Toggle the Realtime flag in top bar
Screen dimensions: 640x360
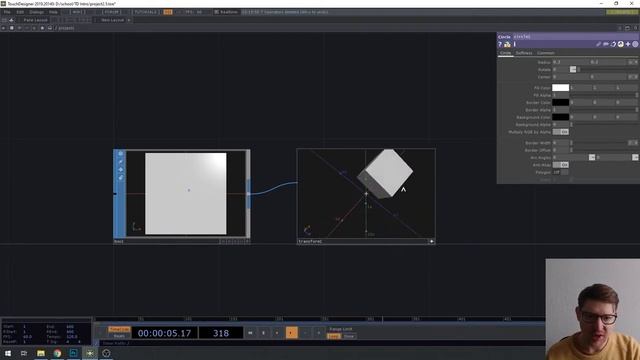[226, 12]
